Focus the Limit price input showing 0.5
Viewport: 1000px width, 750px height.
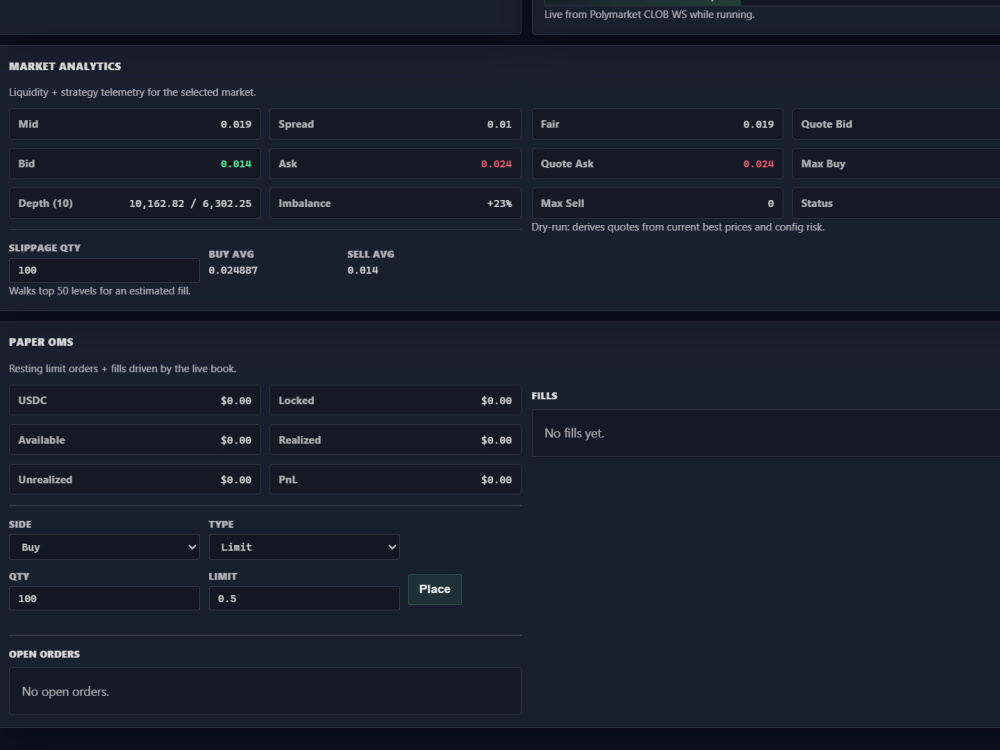[x=304, y=599]
